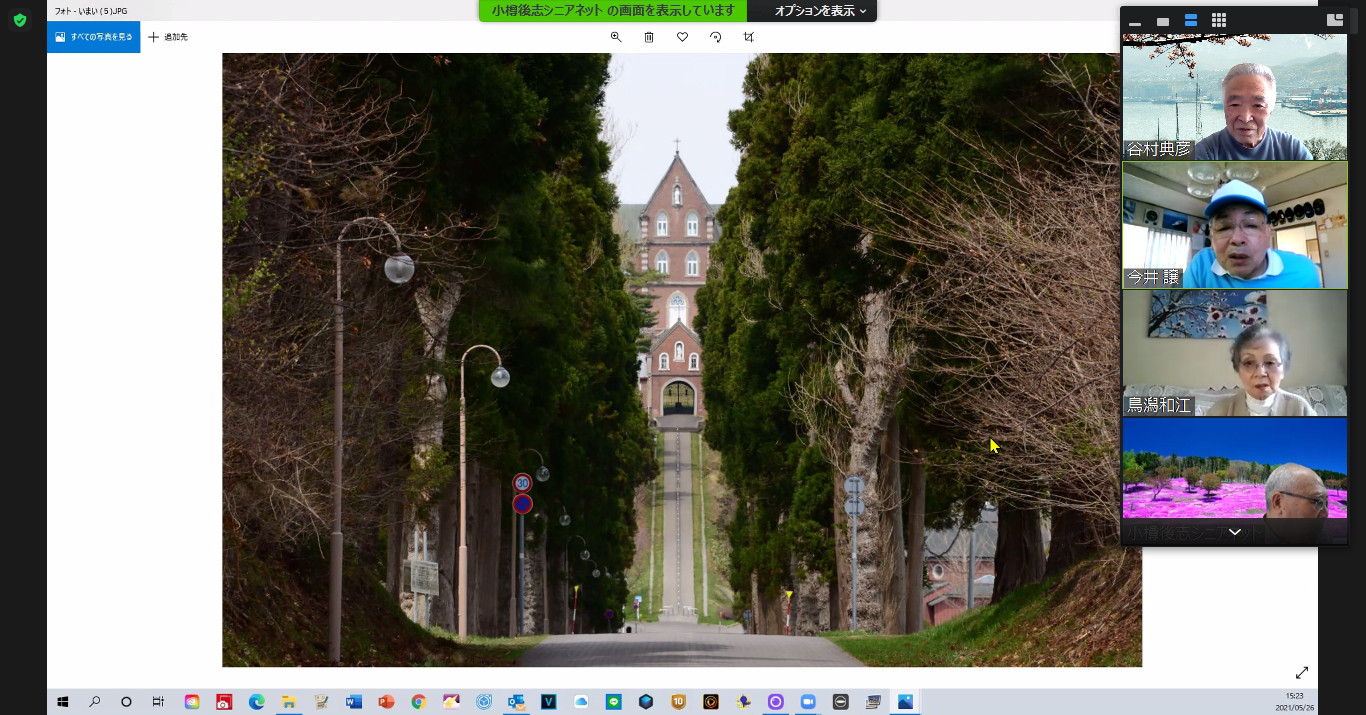Click the heart favorite icon
This screenshot has width=1366, height=715.
tap(682, 37)
